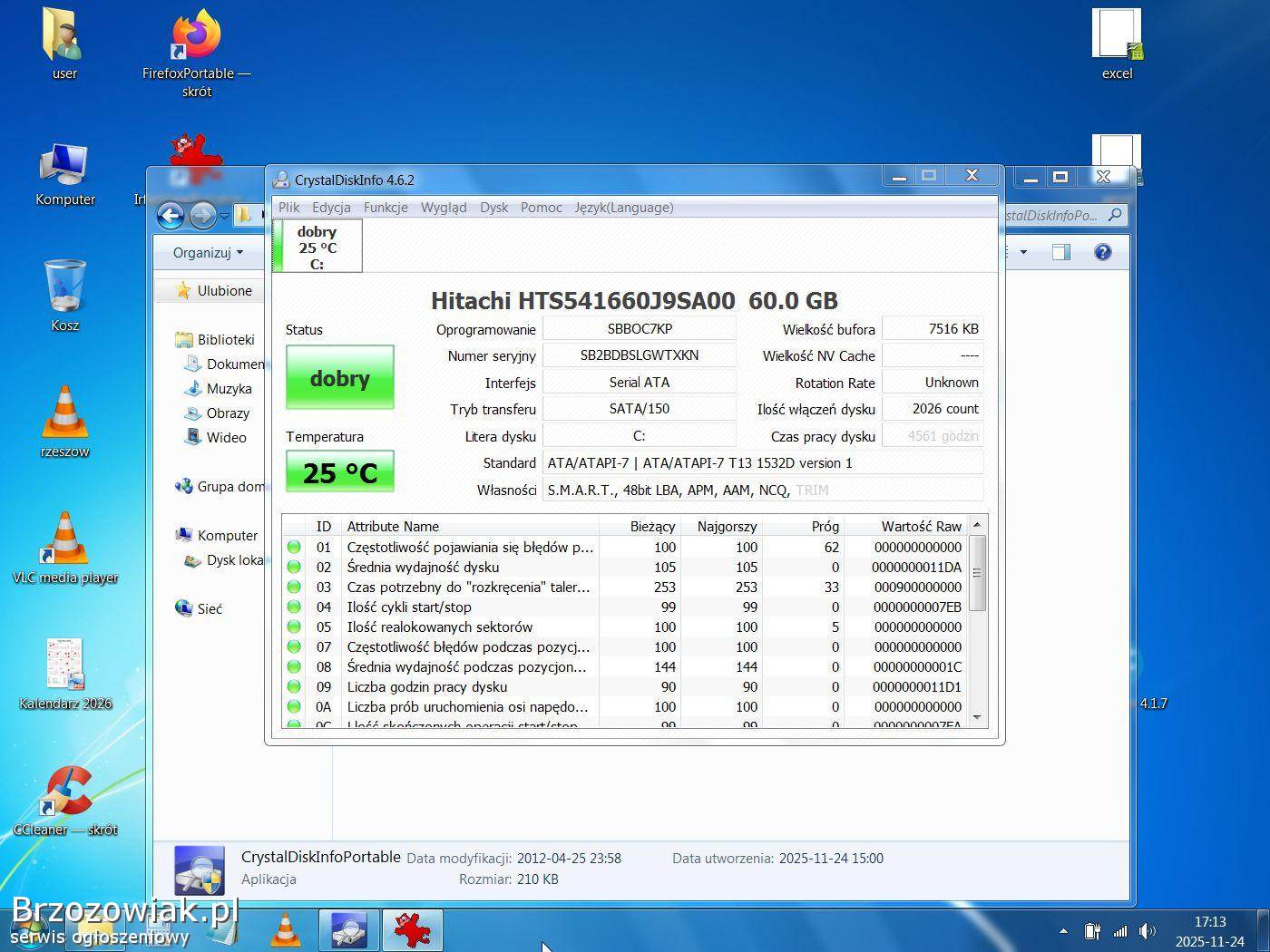Click the speaker volume tray icon
This screenshot has width=1270, height=952.
tap(1148, 931)
